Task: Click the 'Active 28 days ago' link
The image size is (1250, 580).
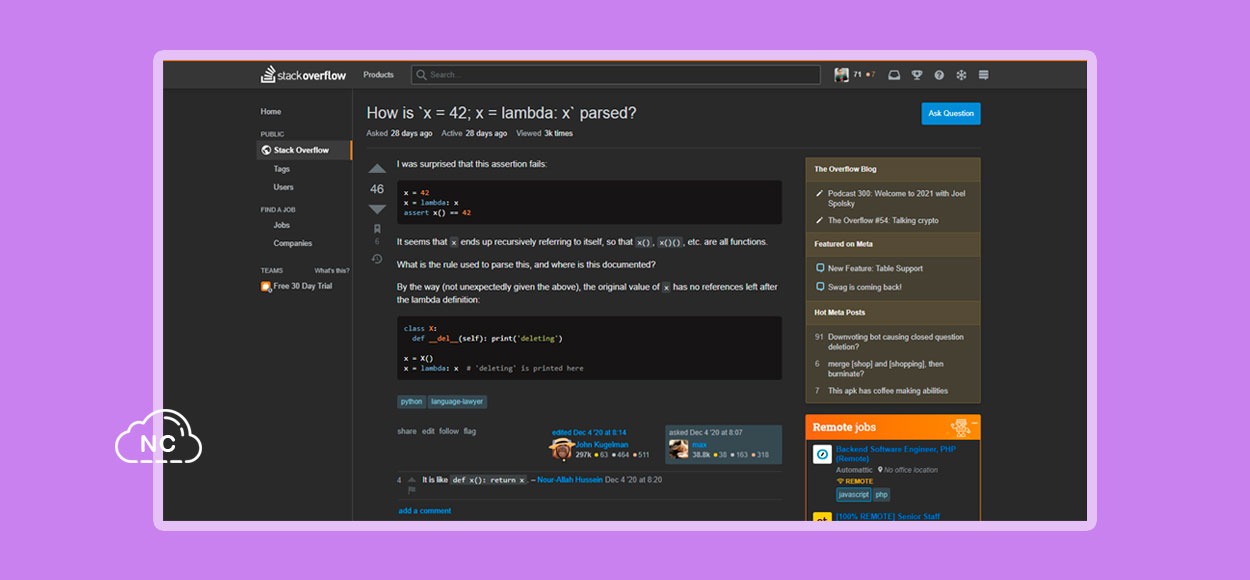Action: coord(474,133)
